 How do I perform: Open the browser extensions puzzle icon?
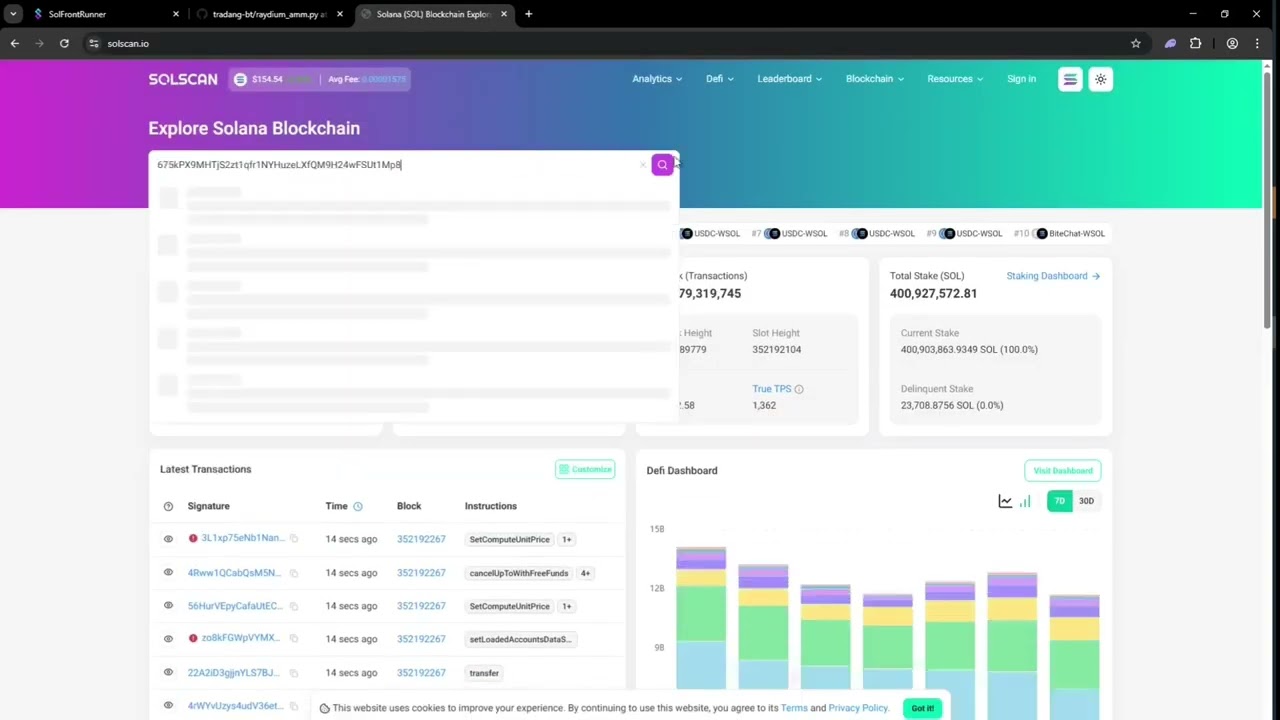pyautogui.click(x=1195, y=43)
